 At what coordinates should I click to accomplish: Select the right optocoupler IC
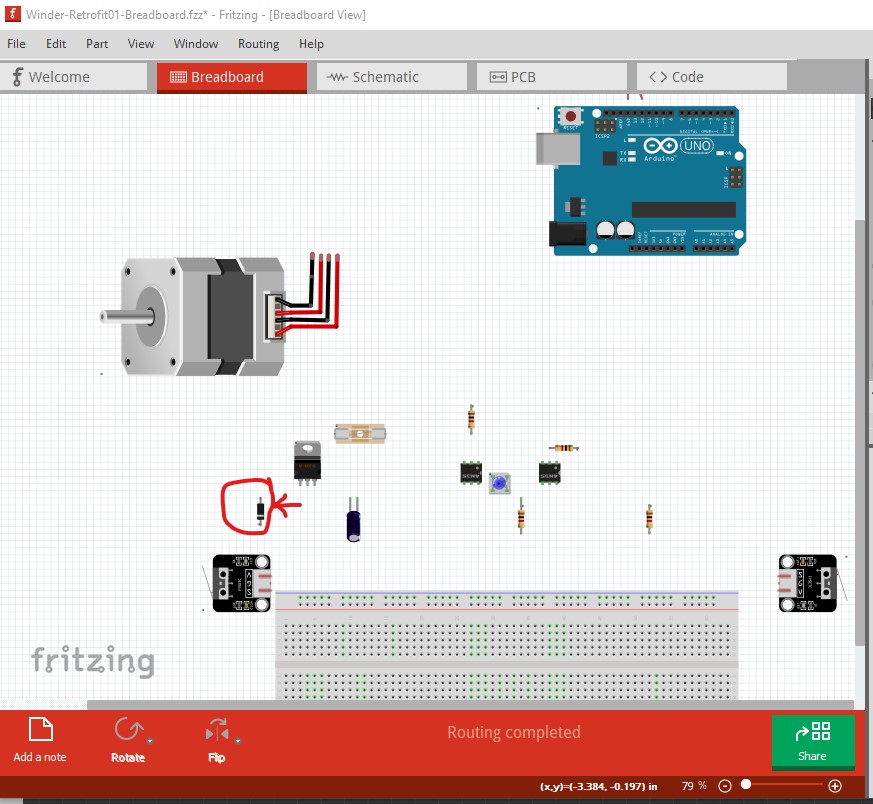coord(550,473)
